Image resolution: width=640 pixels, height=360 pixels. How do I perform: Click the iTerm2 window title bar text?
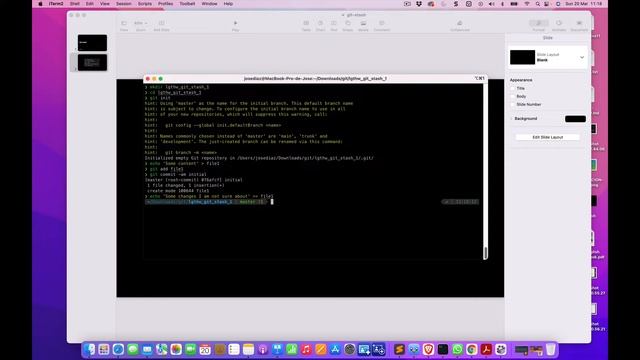[315, 78]
